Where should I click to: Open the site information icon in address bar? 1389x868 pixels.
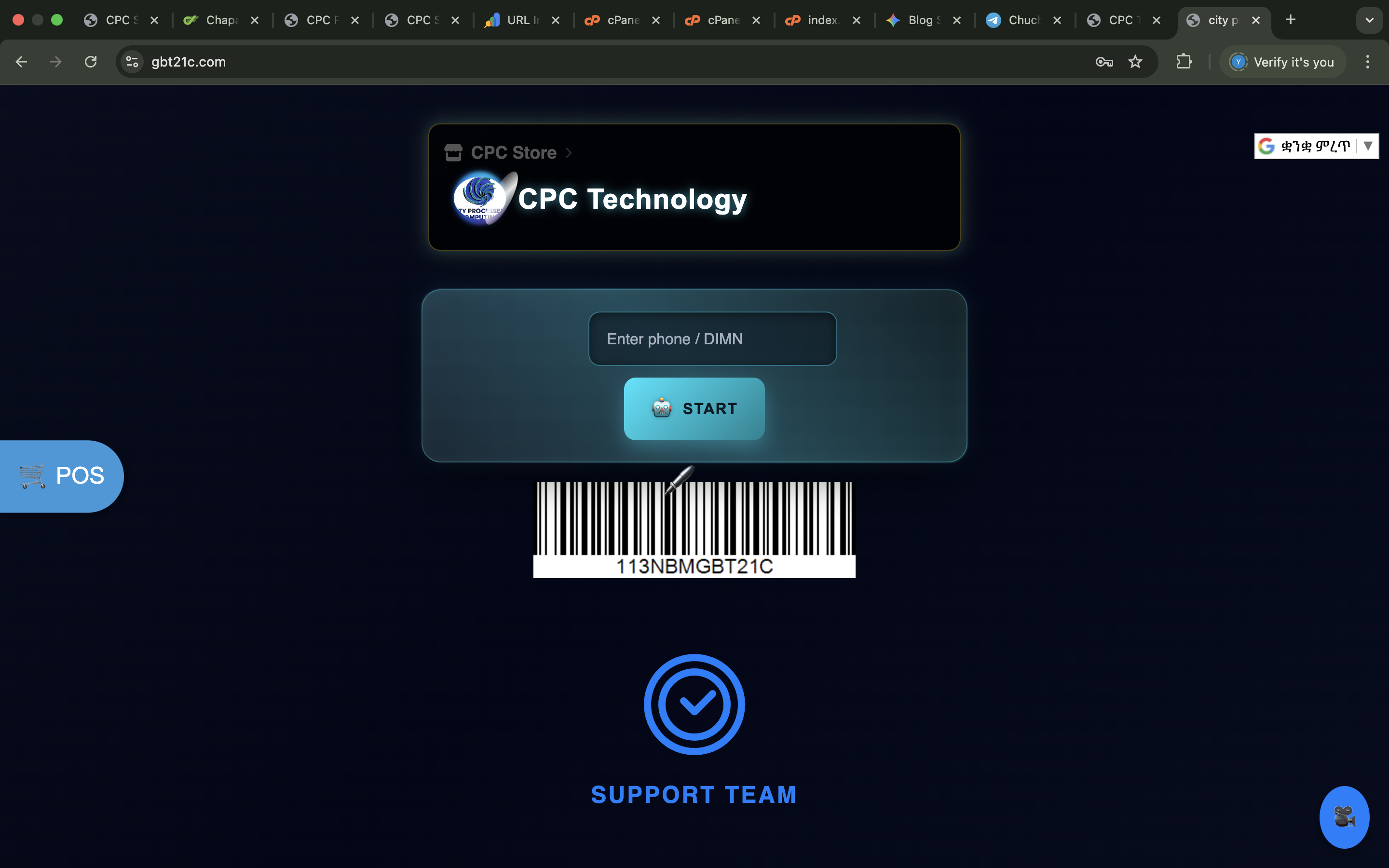[x=132, y=62]
